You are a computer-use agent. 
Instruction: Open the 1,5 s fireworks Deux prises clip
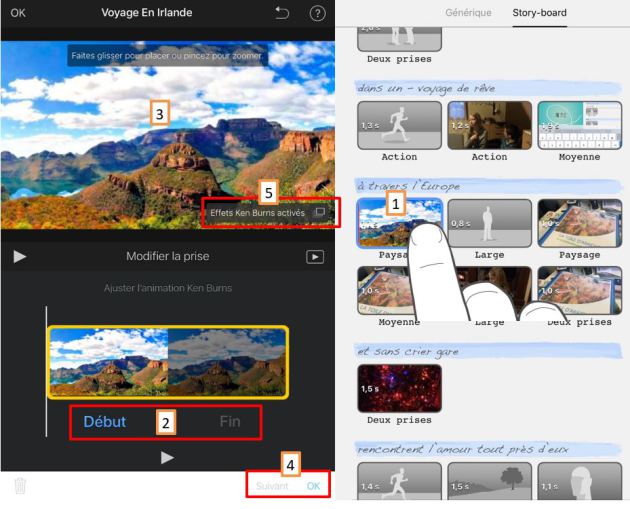[399, 388]
